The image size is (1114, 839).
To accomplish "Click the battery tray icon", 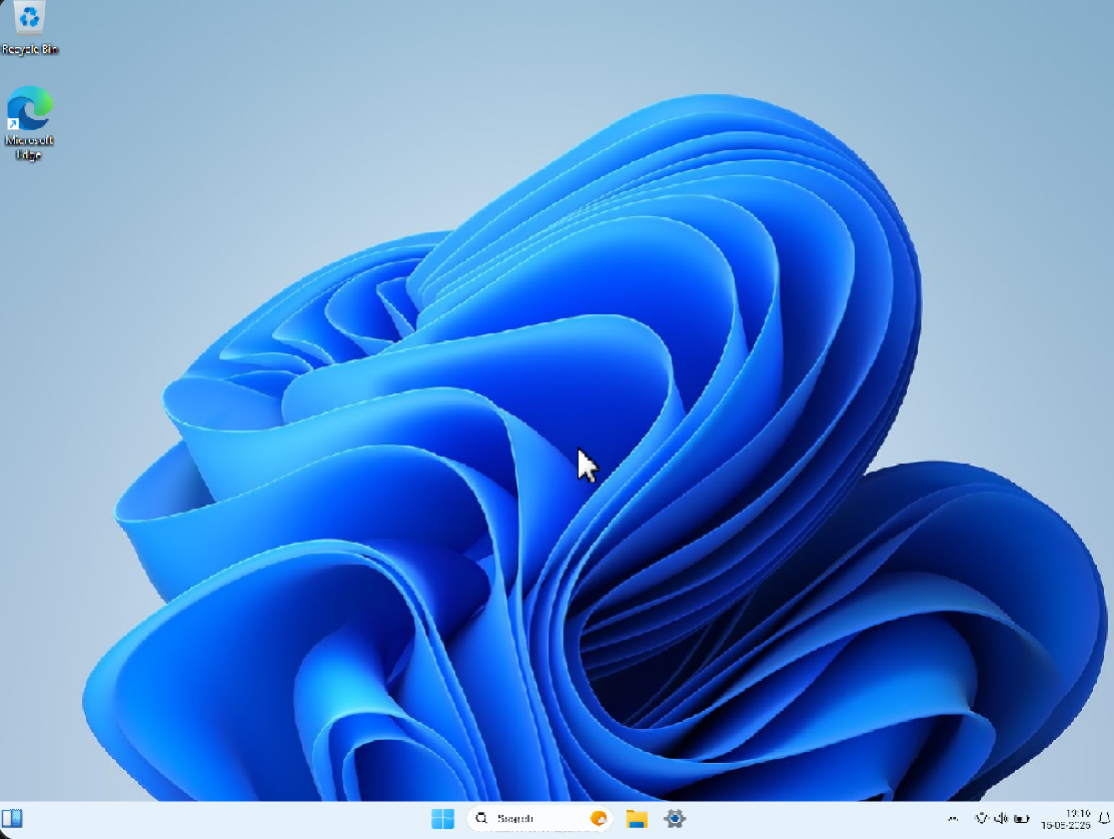I will pos(1022,819).
